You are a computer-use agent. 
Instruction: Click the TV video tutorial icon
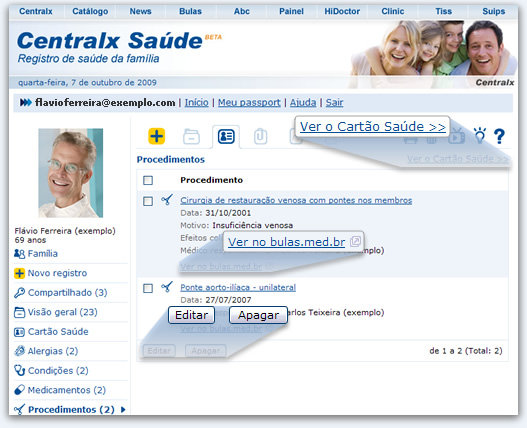pos(457,136)
